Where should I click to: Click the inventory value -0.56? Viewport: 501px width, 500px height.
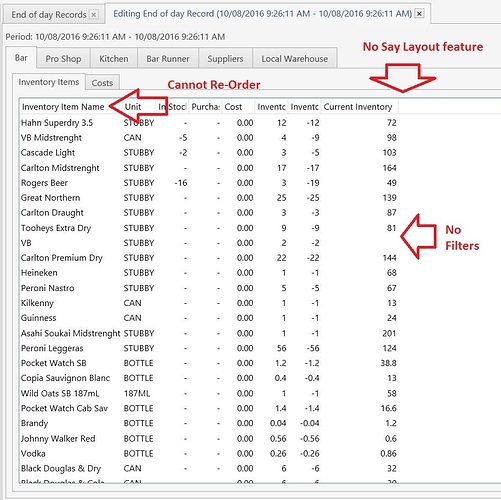pyautogui.click(x=310, y=438)
